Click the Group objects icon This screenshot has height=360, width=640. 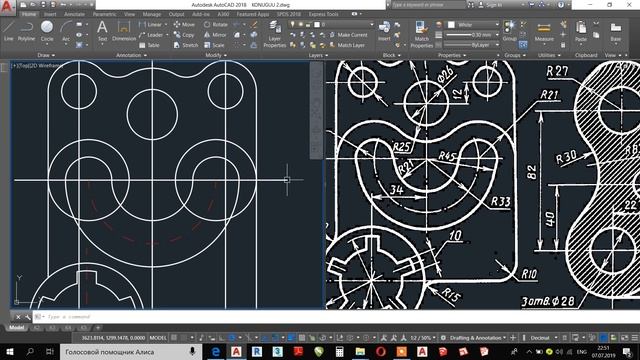tap(509, 31)
